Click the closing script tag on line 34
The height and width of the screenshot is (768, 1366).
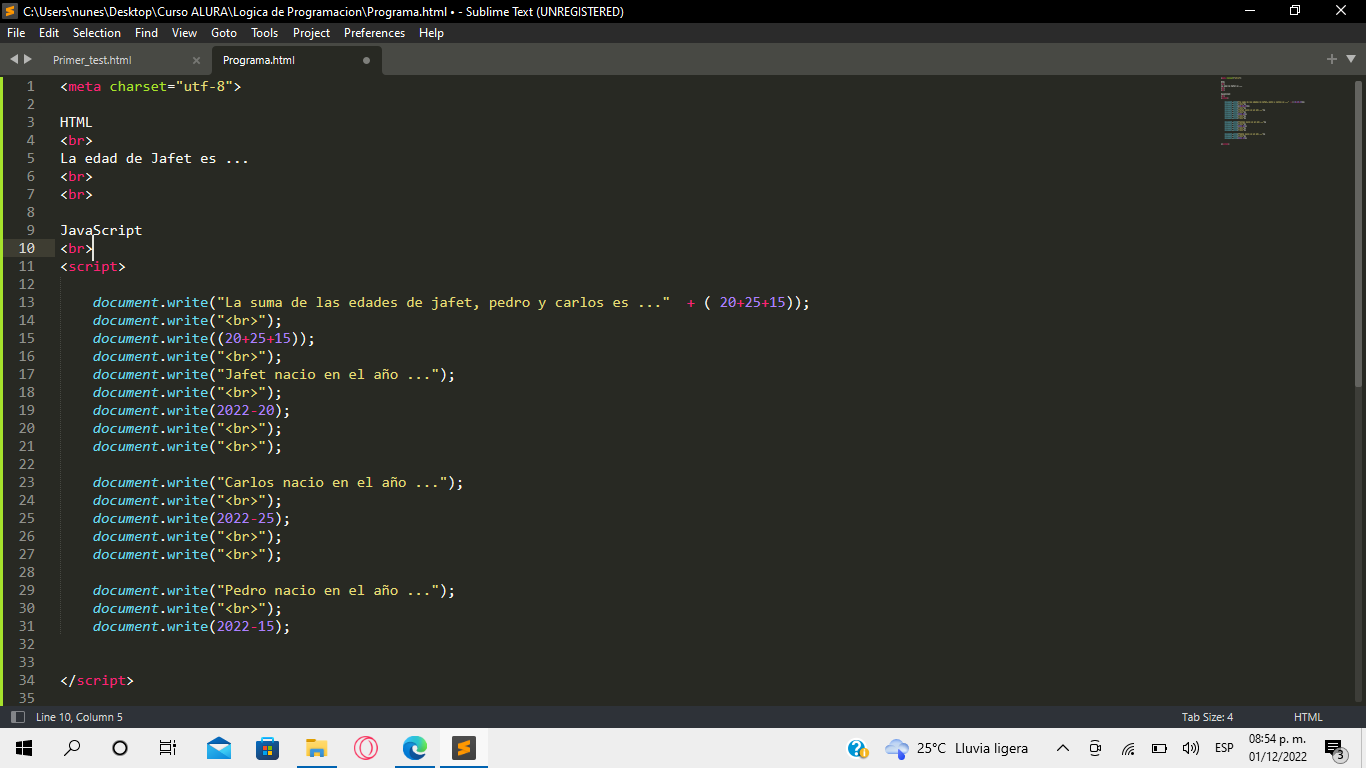(97, 680)
